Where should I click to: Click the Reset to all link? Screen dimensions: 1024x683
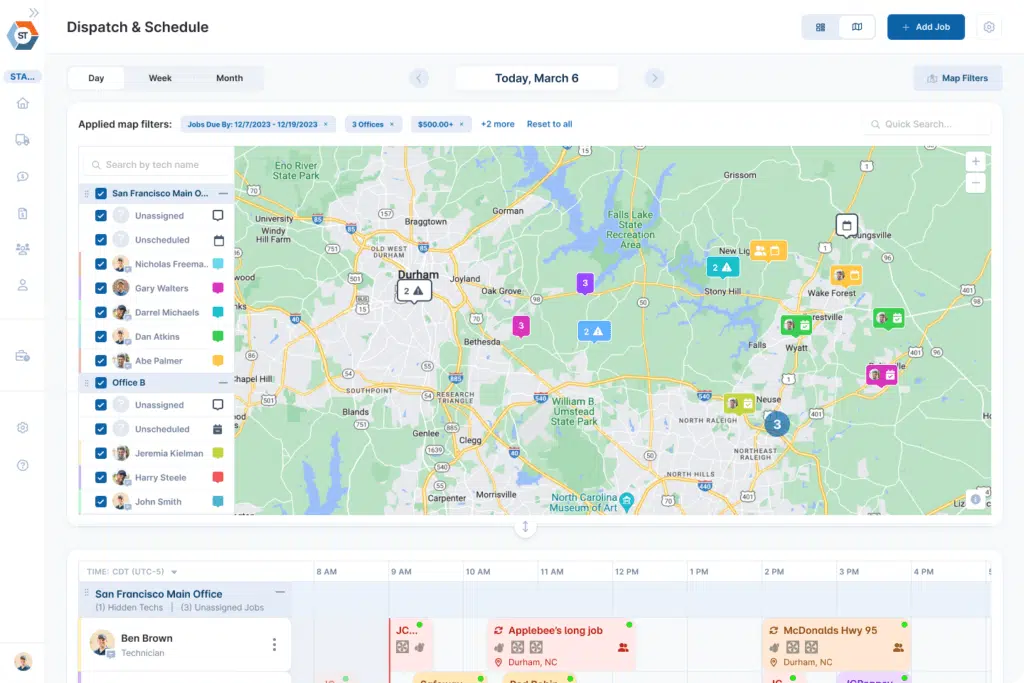tap(549, 124)
